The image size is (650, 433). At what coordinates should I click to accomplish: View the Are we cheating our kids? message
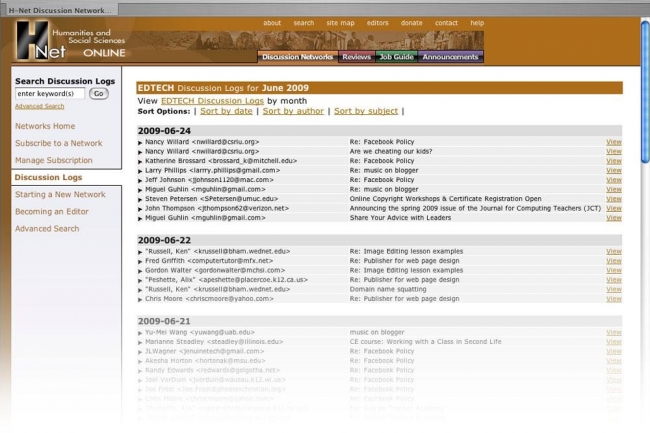point(614,151)
